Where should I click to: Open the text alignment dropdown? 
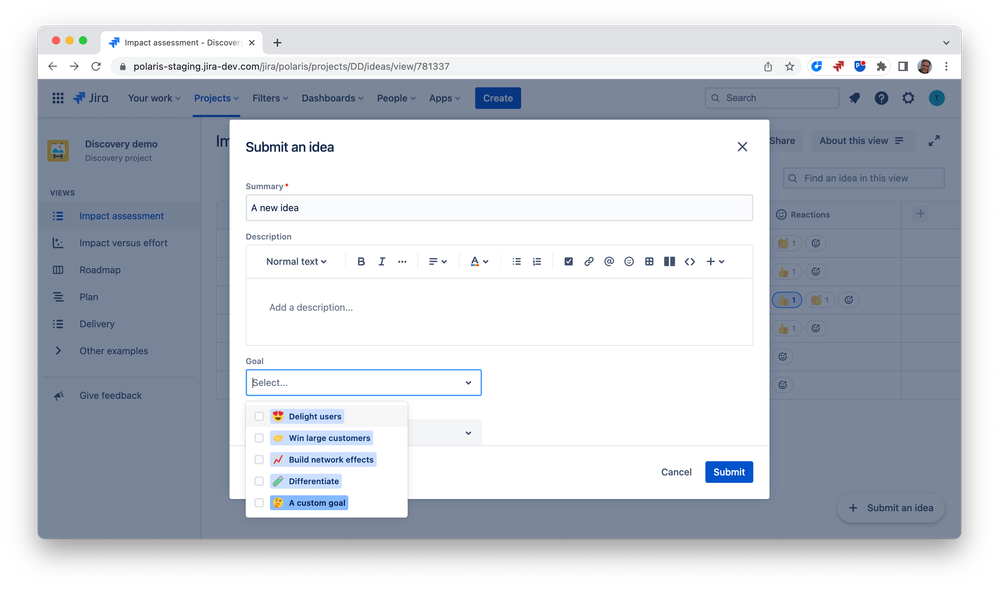438,261
